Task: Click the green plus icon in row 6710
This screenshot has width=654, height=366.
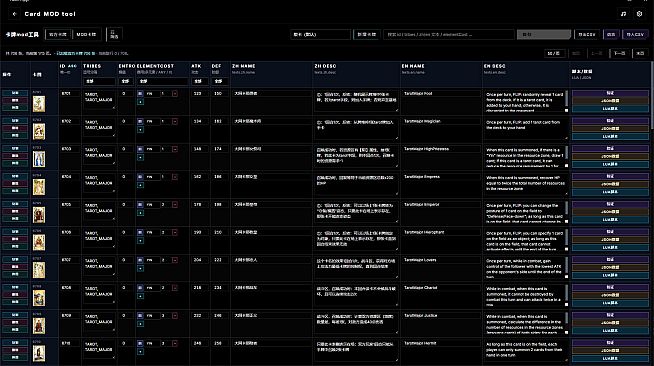Action: (x=140, y=351)
